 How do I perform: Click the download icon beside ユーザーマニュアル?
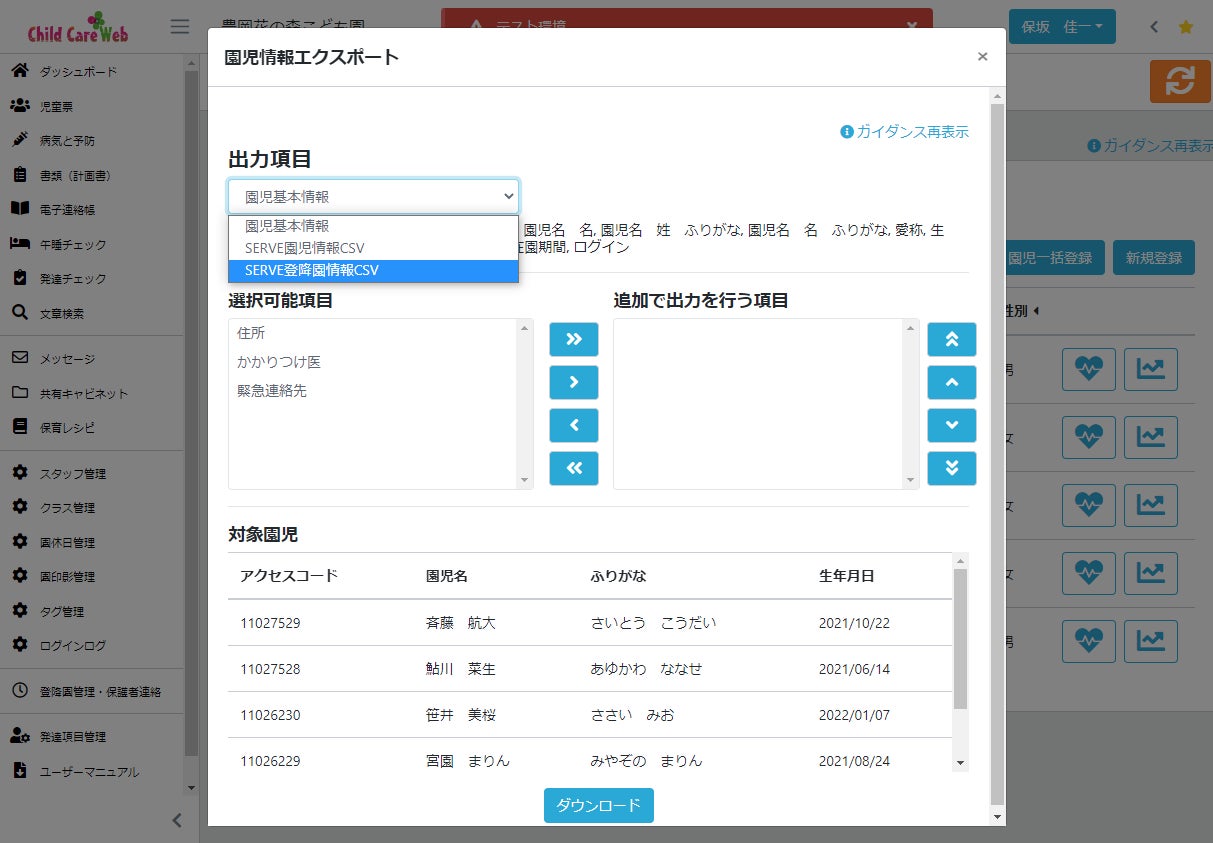[x=19, y=771]
